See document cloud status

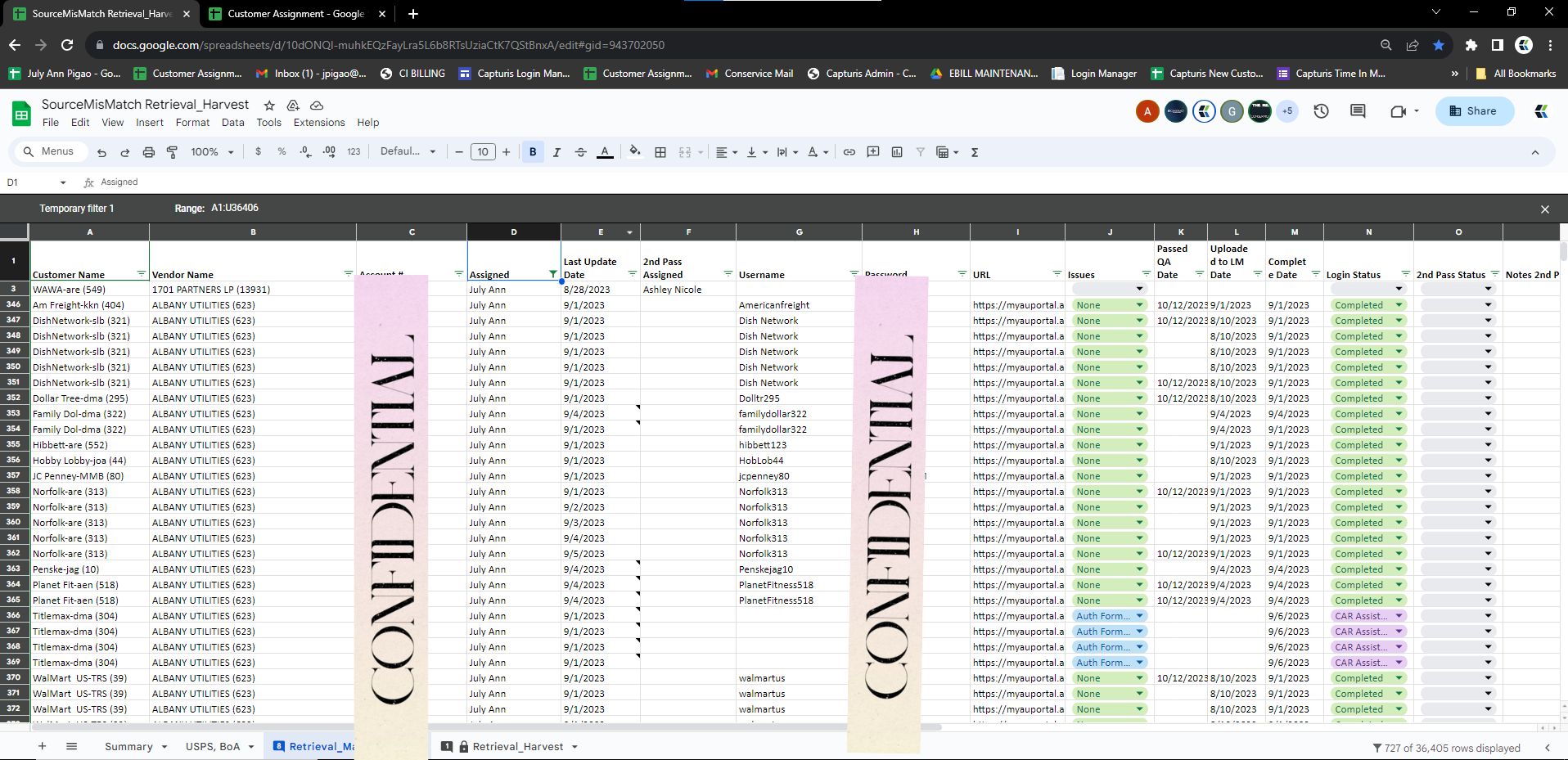[x=317, y=105]
